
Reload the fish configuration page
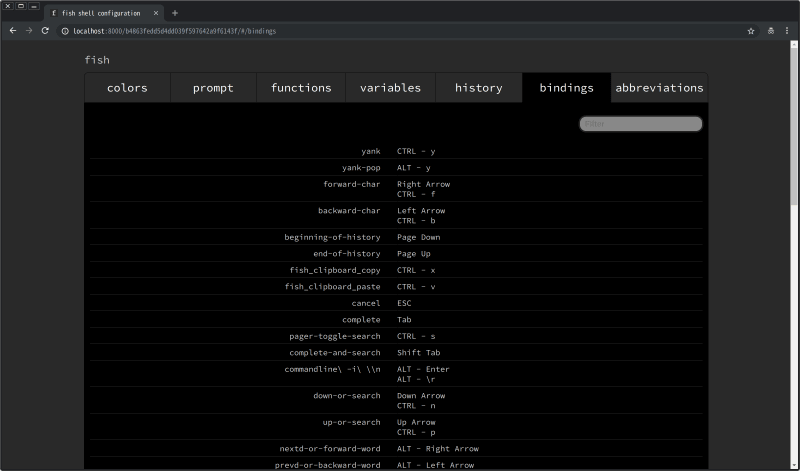pos(45,31)
